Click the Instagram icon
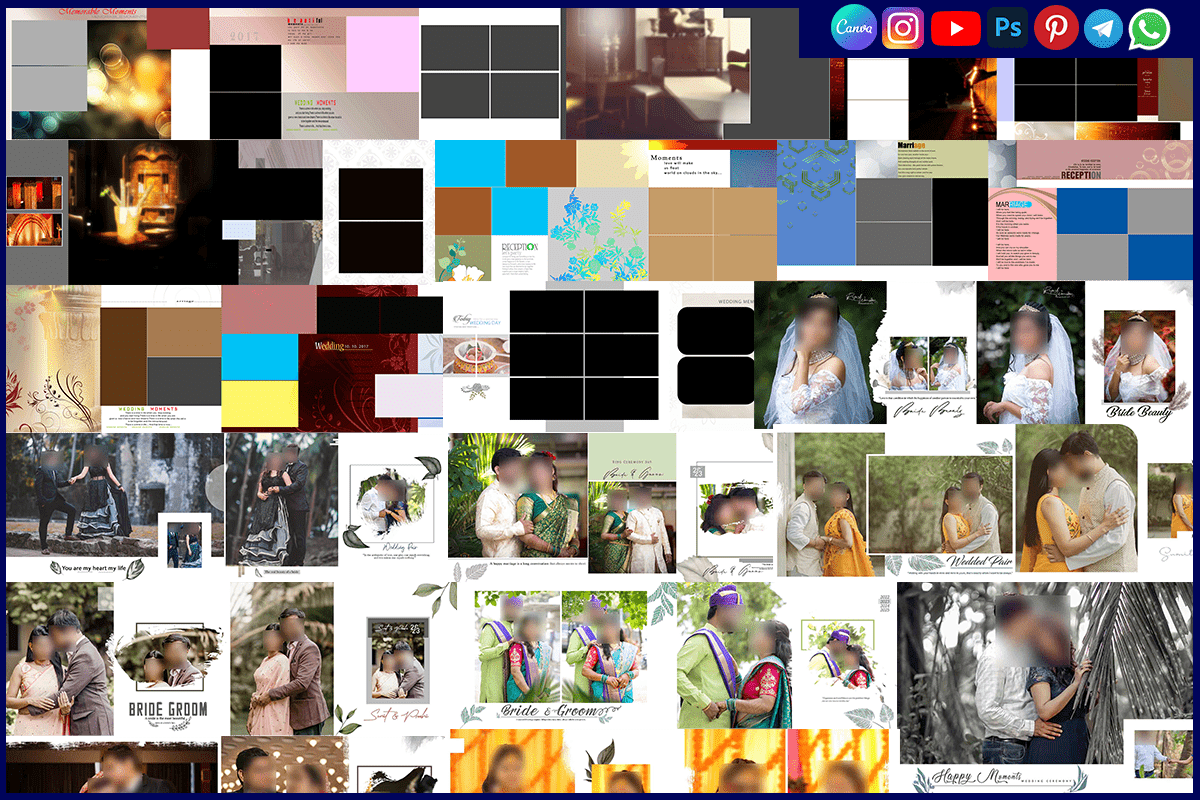Screen dimensions: 1200x800 pos(903,27)
